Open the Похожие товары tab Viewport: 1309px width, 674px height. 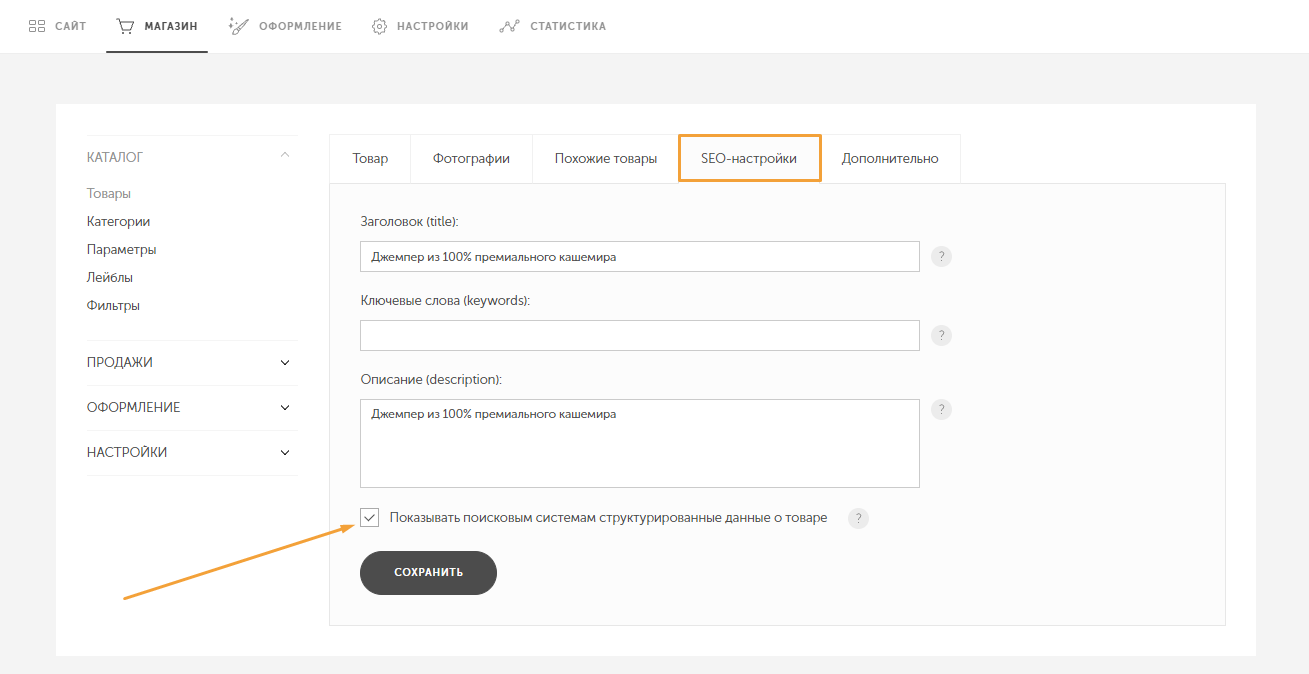tap(606, 159)
